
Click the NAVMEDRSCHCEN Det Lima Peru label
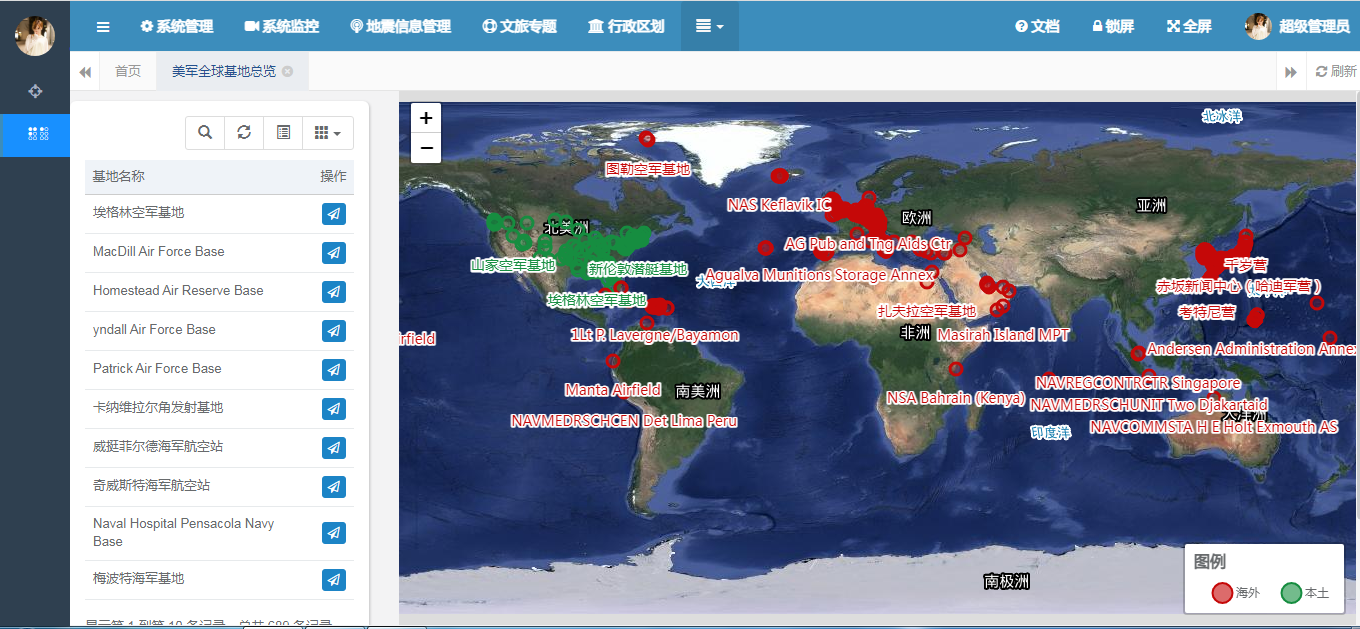[624, 421]
